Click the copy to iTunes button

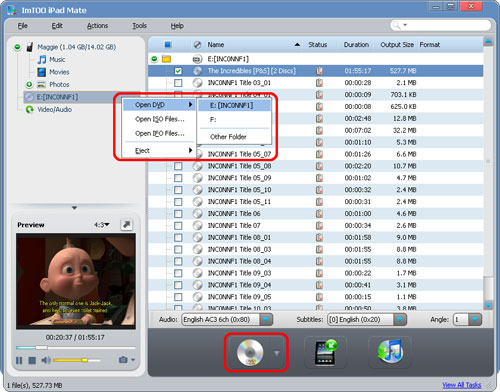click(390, 352)
